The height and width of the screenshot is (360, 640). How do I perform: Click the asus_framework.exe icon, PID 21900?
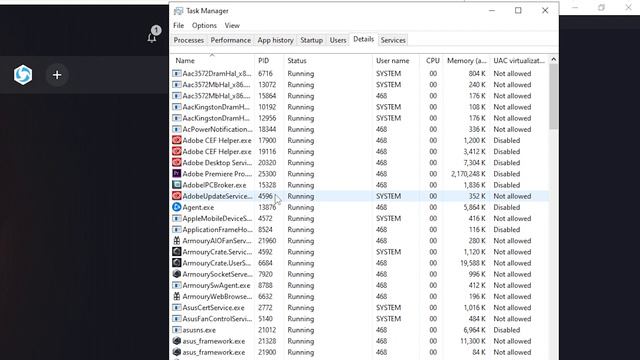coord(176,352)
